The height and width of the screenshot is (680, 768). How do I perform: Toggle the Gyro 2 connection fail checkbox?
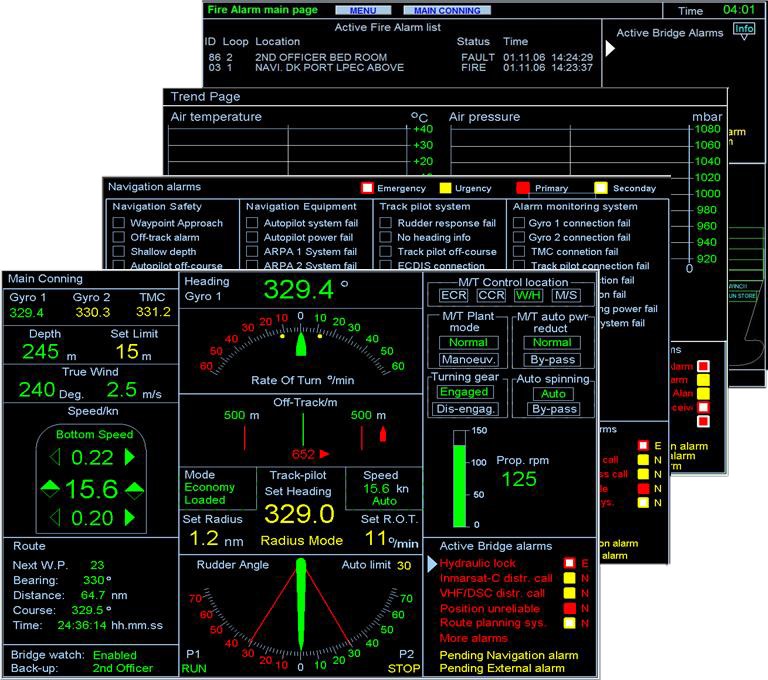(x=519, y=237)
